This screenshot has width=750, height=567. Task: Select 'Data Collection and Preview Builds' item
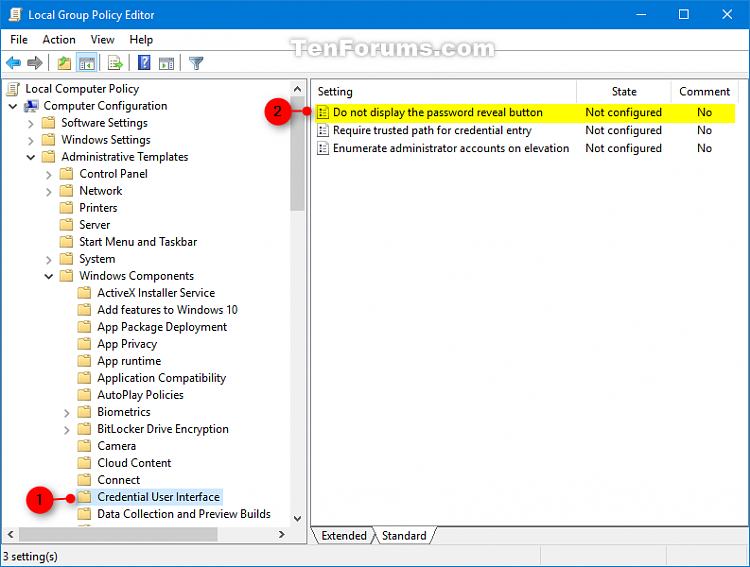(x=184, y=514)
